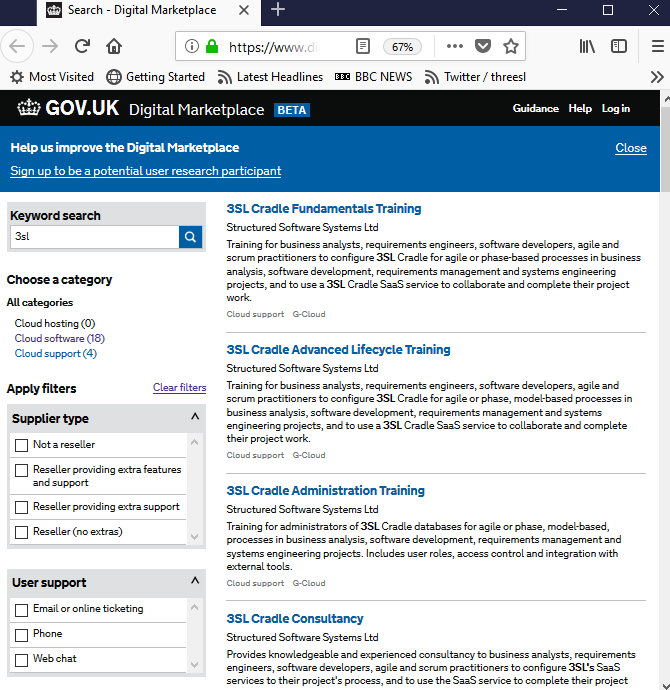Open the page actions three-dot menu
Viewport: 670px width, 690px height.
click(x=454, y=46)
